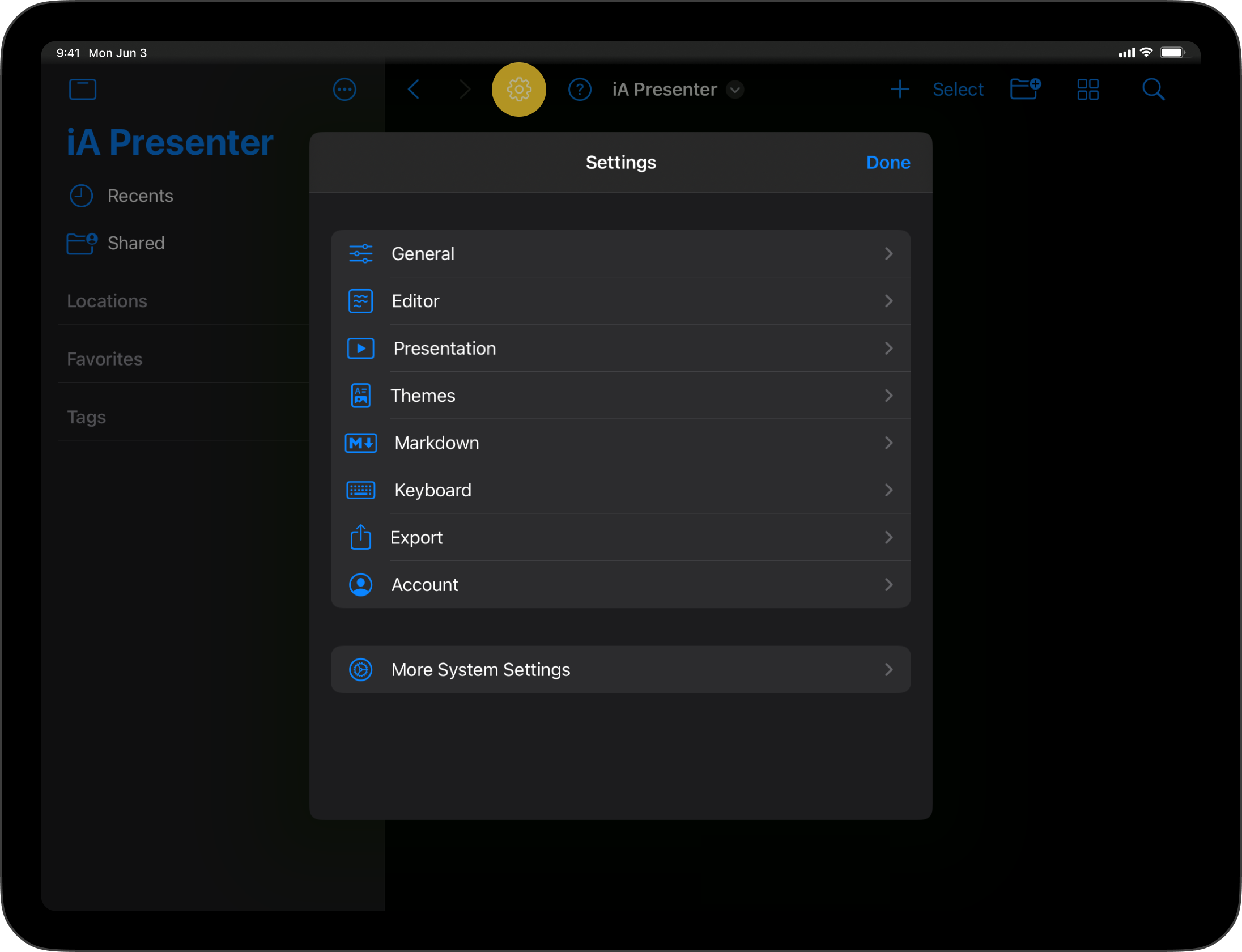
Task: Expand the Presentation row chevron
Action: coord(888,348)
